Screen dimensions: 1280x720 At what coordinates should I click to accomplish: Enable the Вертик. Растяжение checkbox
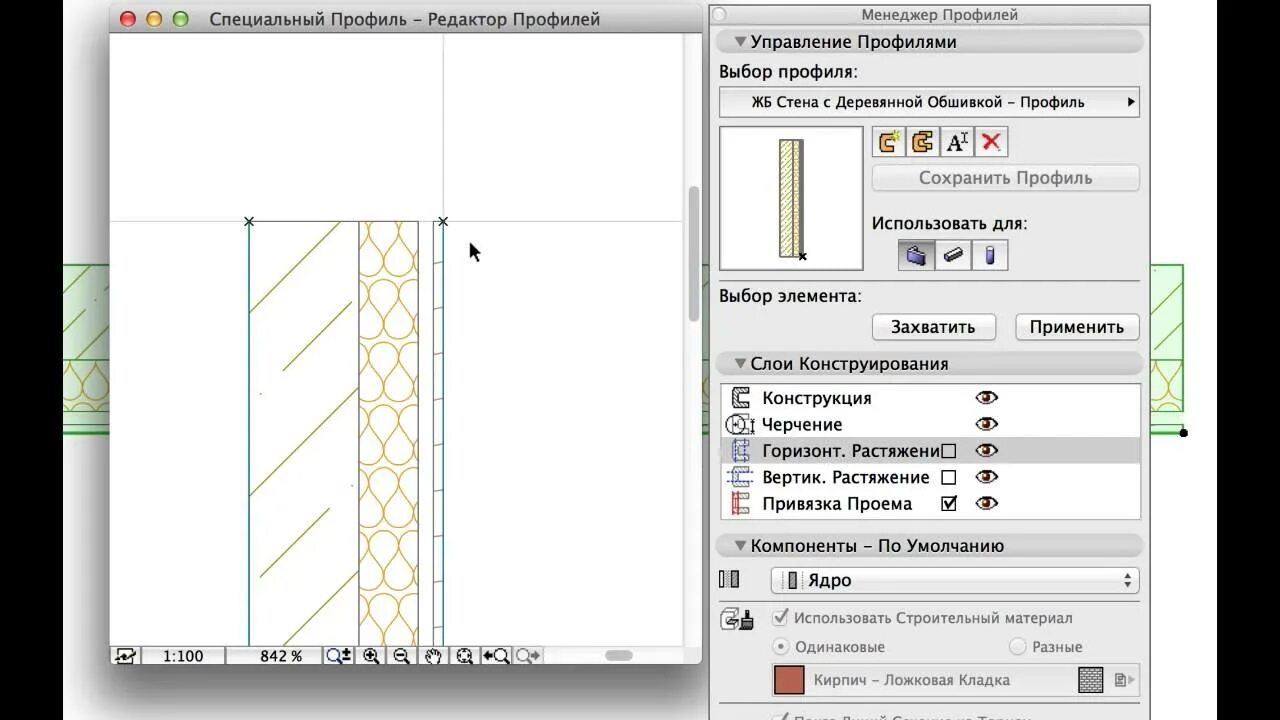click(x=949, y=478)
